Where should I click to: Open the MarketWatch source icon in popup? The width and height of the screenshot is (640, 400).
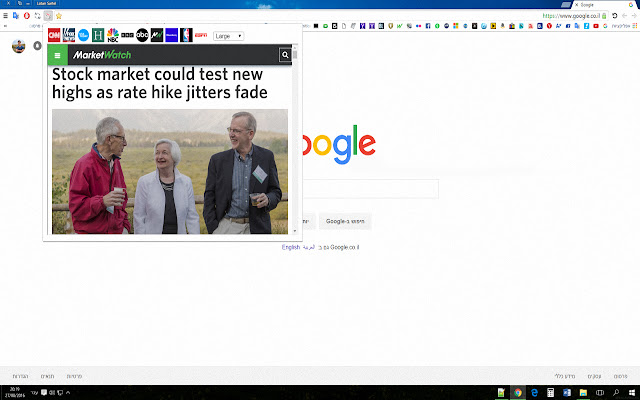(157, 35)
